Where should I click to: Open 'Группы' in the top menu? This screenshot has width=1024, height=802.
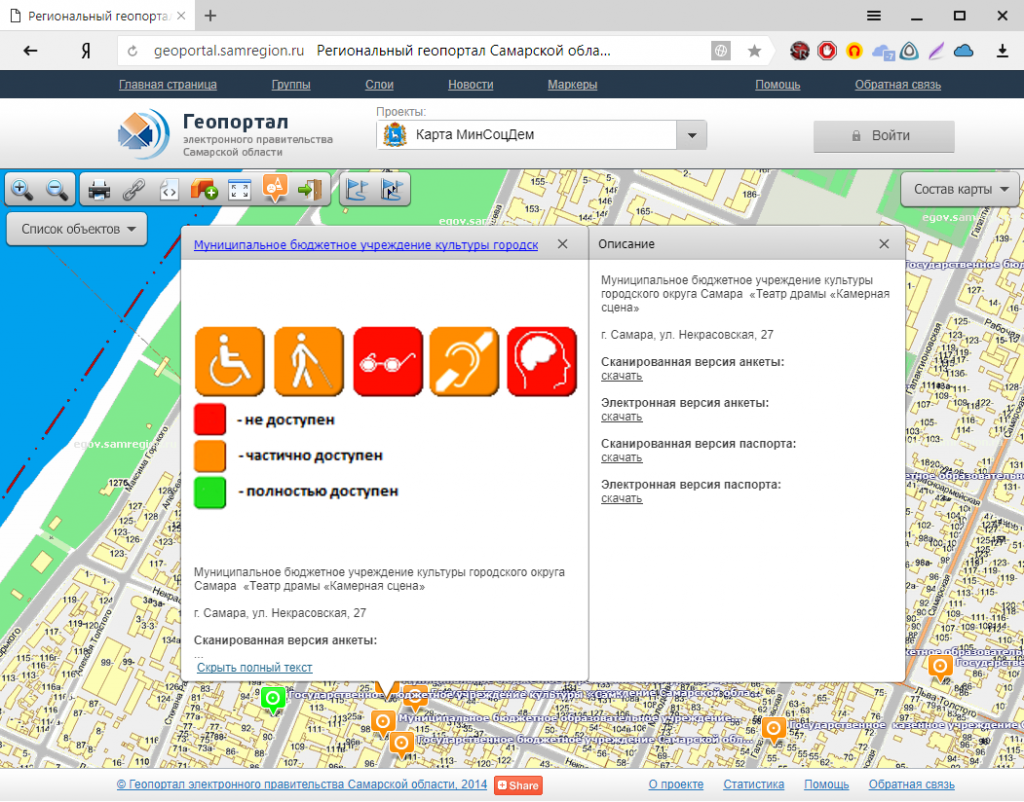pos(291,85)
